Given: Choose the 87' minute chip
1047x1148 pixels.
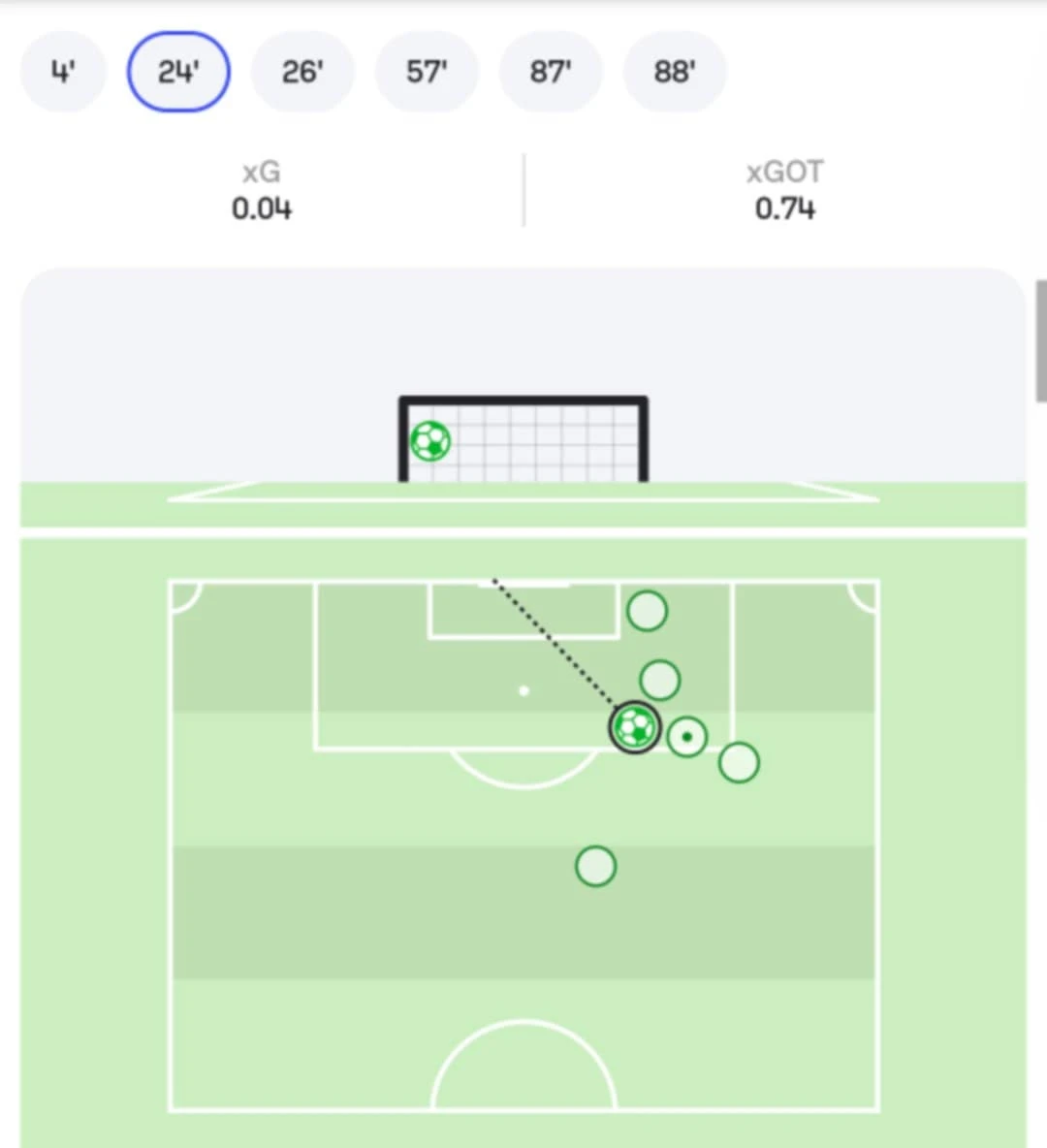Looking at the screenshot, I should (x=551, y=72).
